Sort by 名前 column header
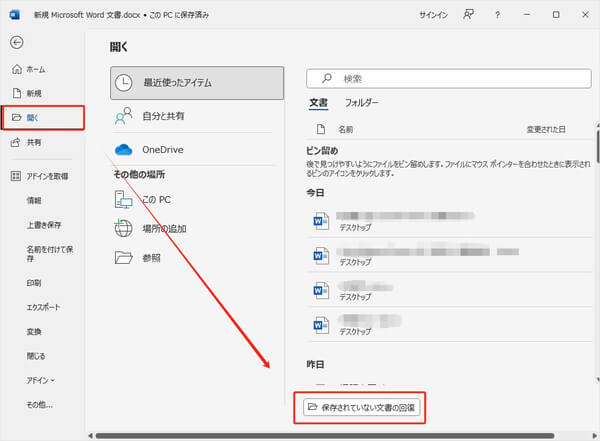Image resolution: width=600 pixels, height=441 pixels. click(345, 129)
